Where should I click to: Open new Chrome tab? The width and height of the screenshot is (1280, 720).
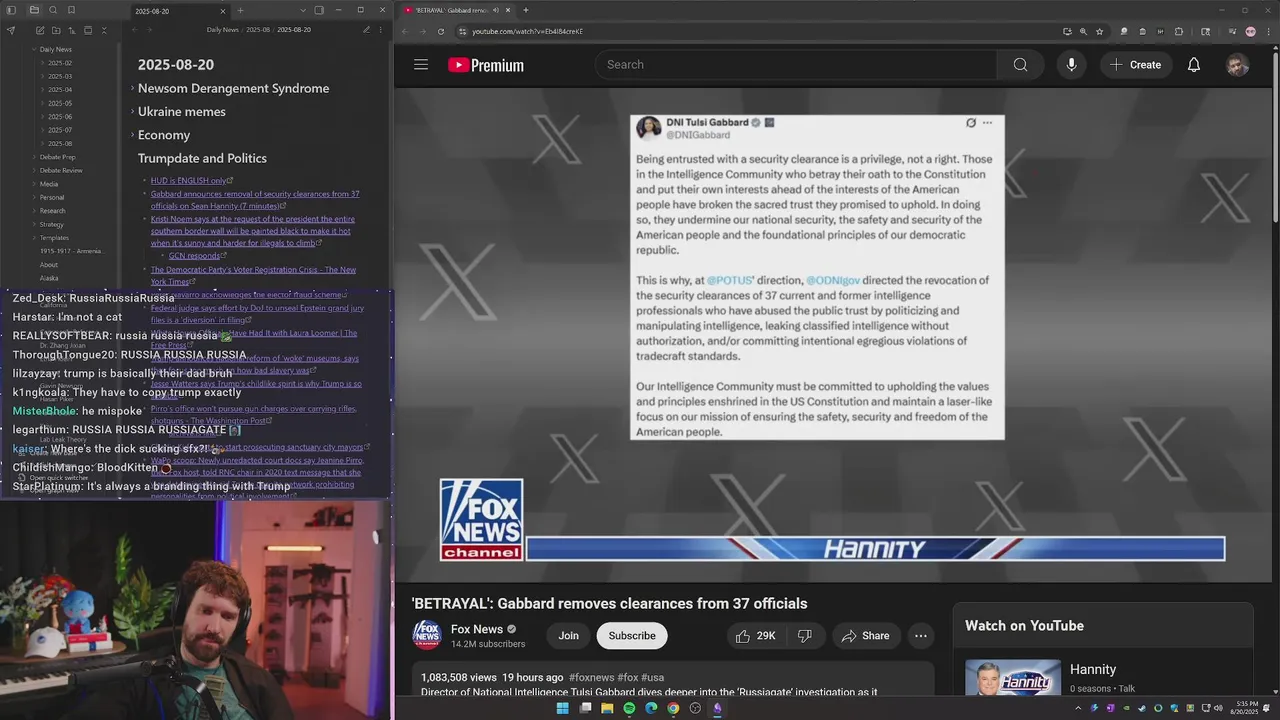pos(526,10)
